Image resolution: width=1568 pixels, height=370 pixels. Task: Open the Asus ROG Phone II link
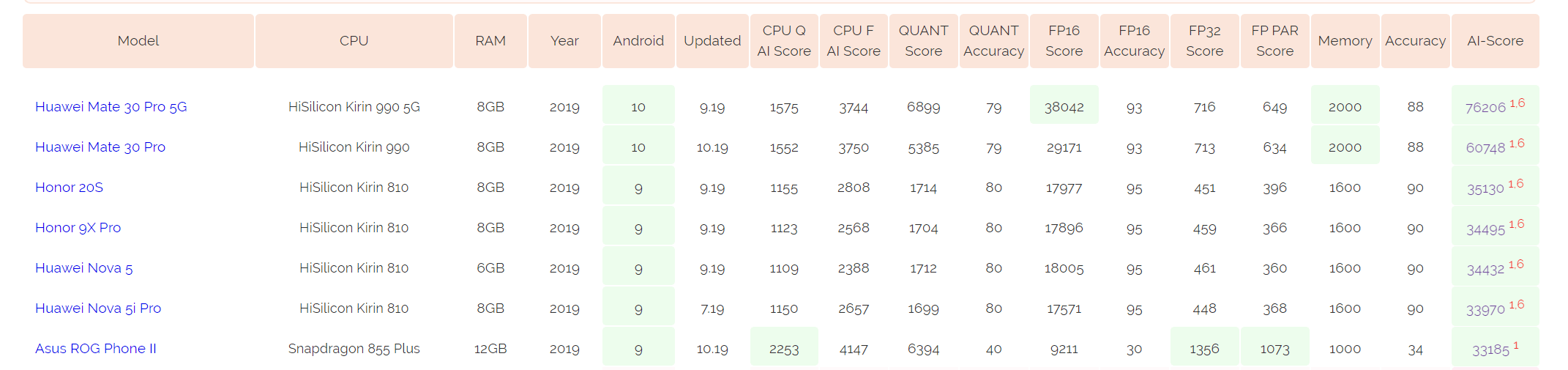point(96,349)
